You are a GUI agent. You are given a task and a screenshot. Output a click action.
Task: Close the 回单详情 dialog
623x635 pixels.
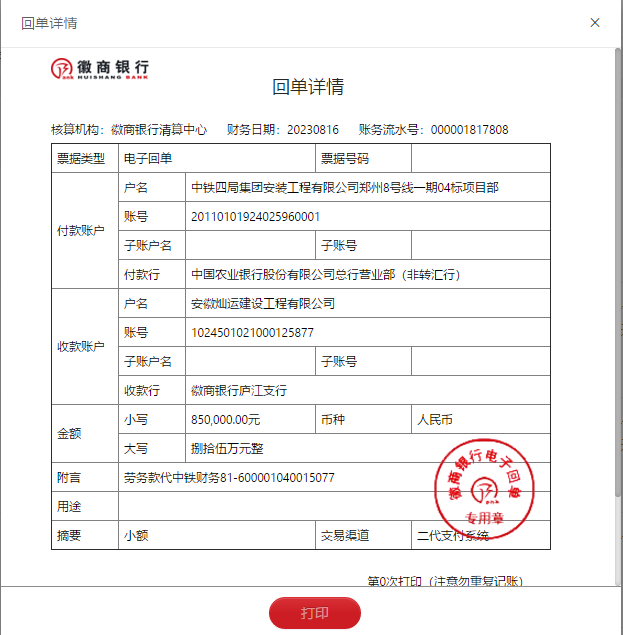(595, 22)
